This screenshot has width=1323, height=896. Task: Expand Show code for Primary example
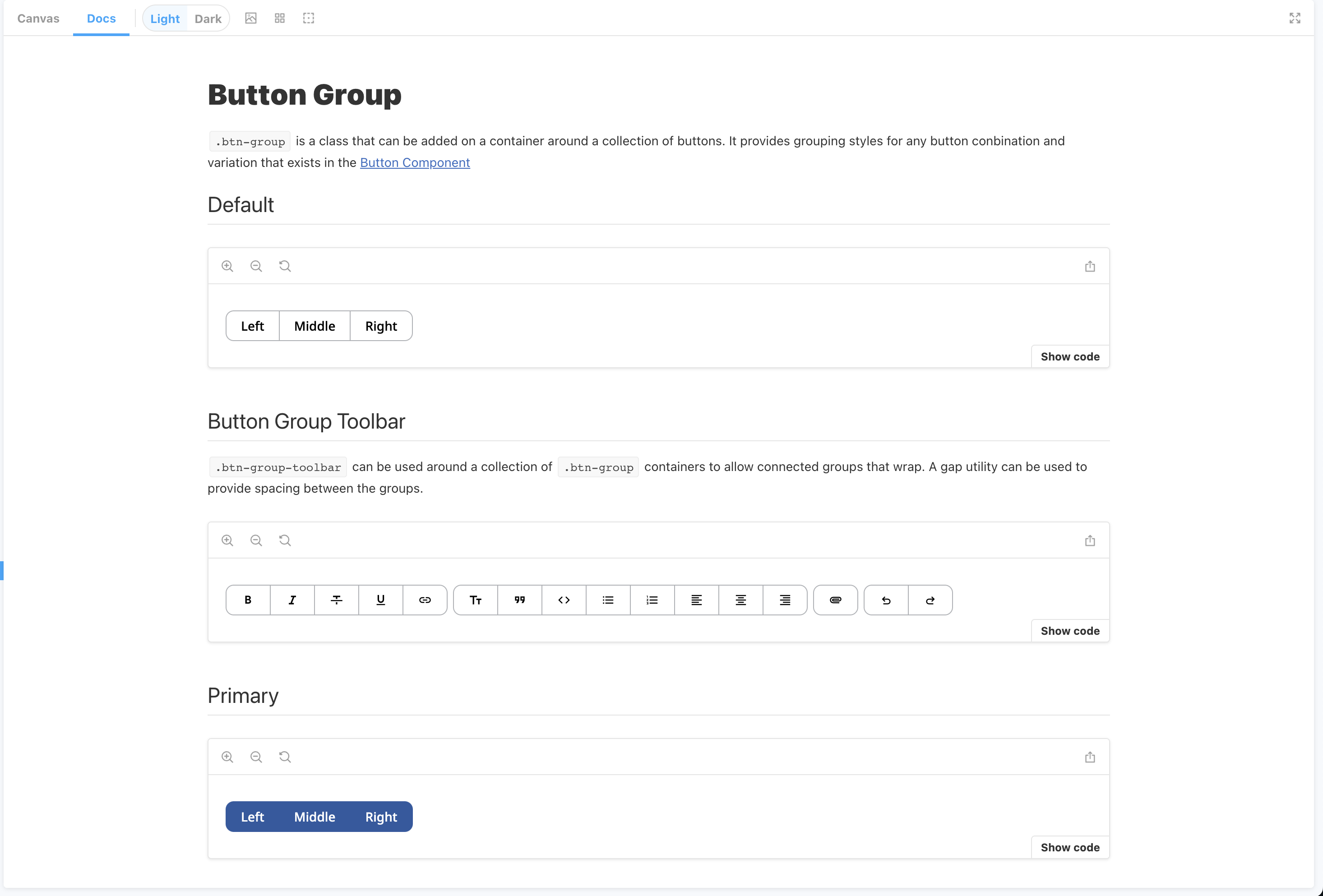click(1070, 848)
